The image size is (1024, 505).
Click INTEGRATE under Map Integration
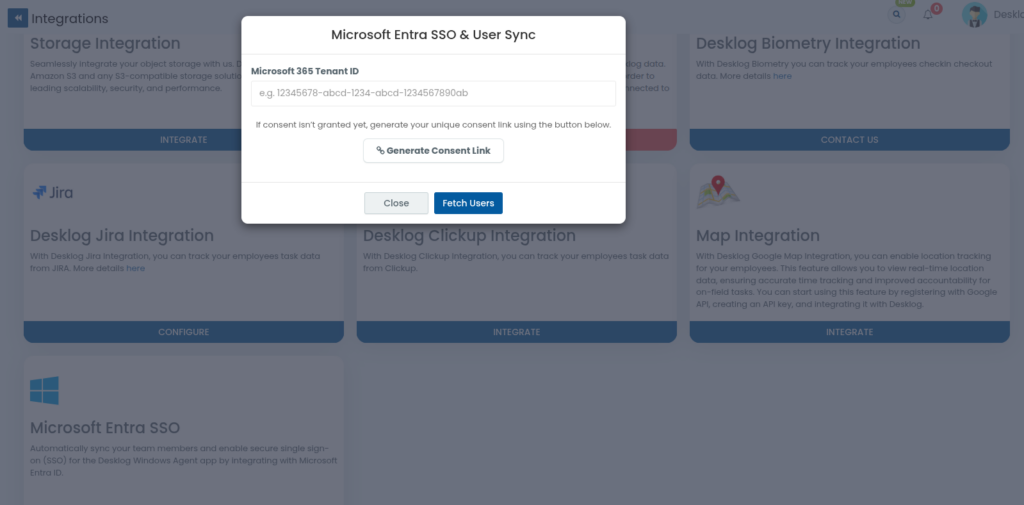pos(850,332)
